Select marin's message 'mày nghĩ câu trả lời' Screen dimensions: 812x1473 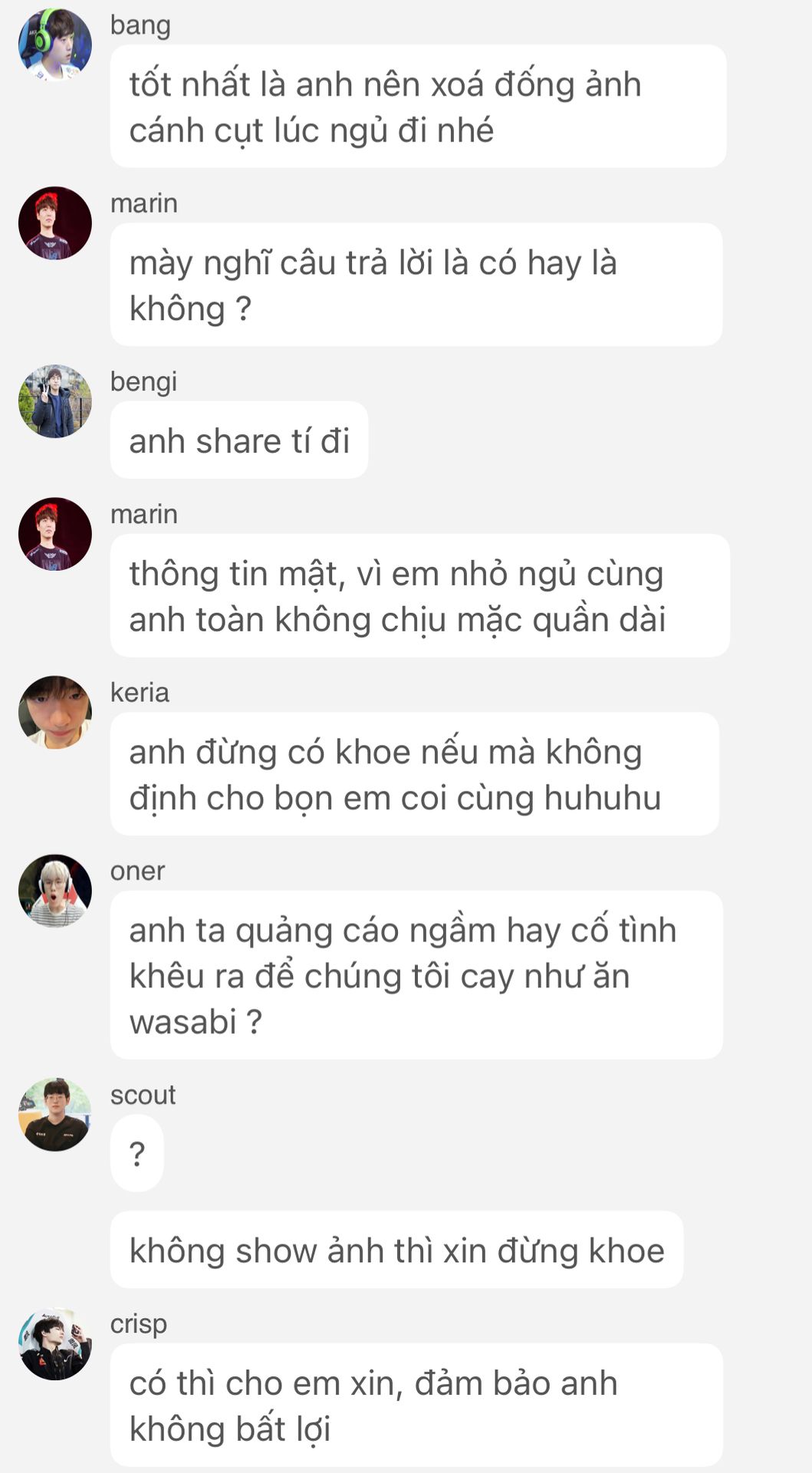pyautogui.click(x=416, y=285)
